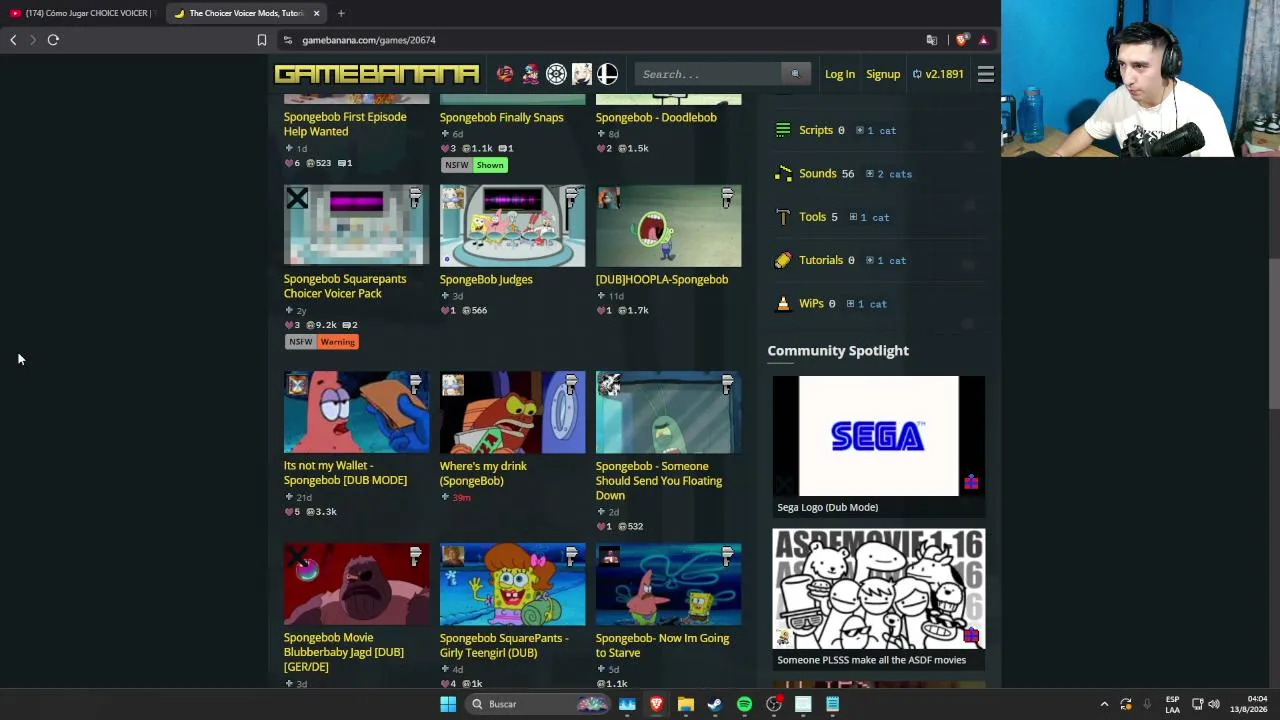Open OBS Studio from the taskbar
1280x720 pixels.
[x=773, y=704]
